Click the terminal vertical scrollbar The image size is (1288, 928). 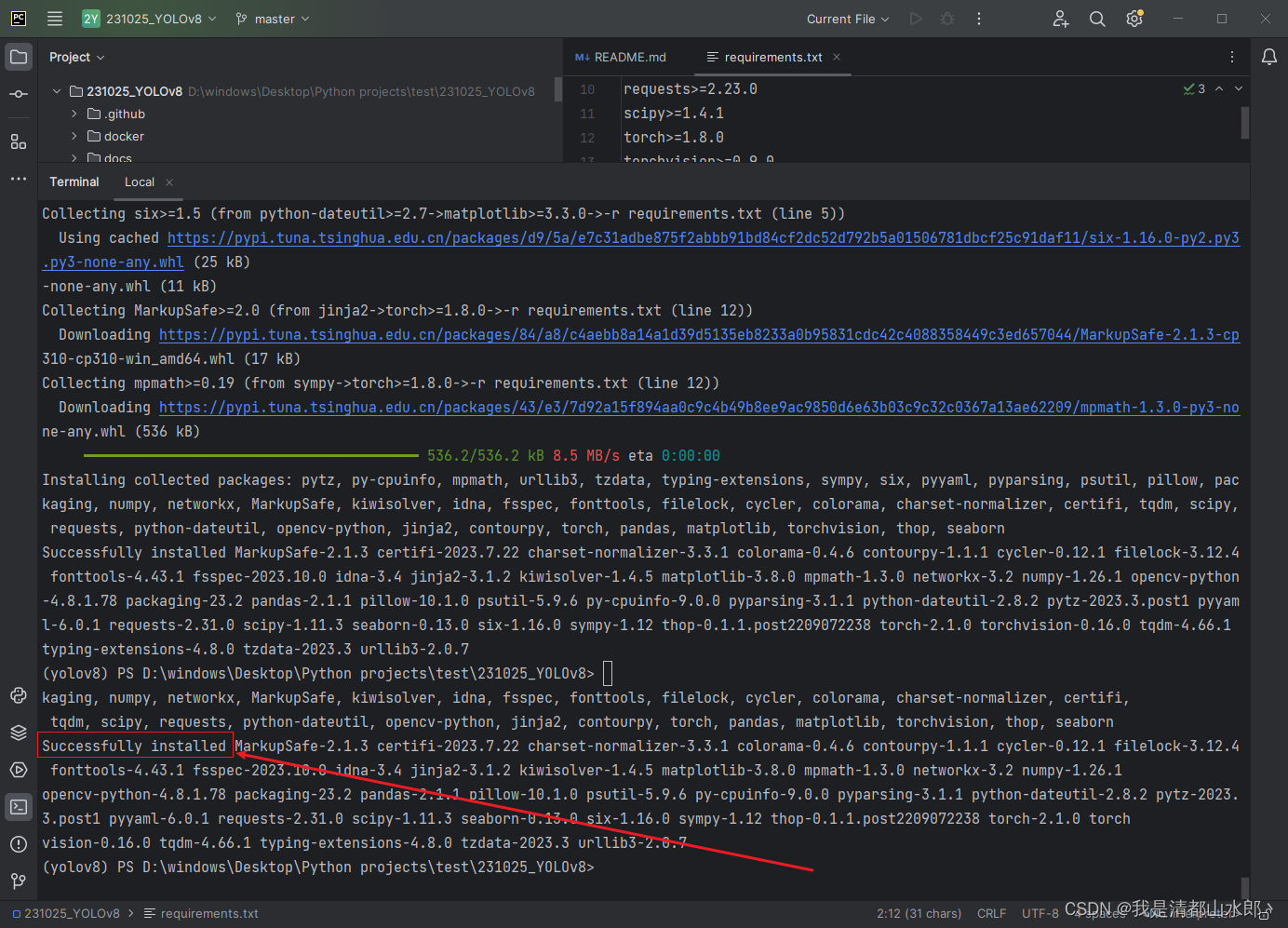tap(1245, 886)
